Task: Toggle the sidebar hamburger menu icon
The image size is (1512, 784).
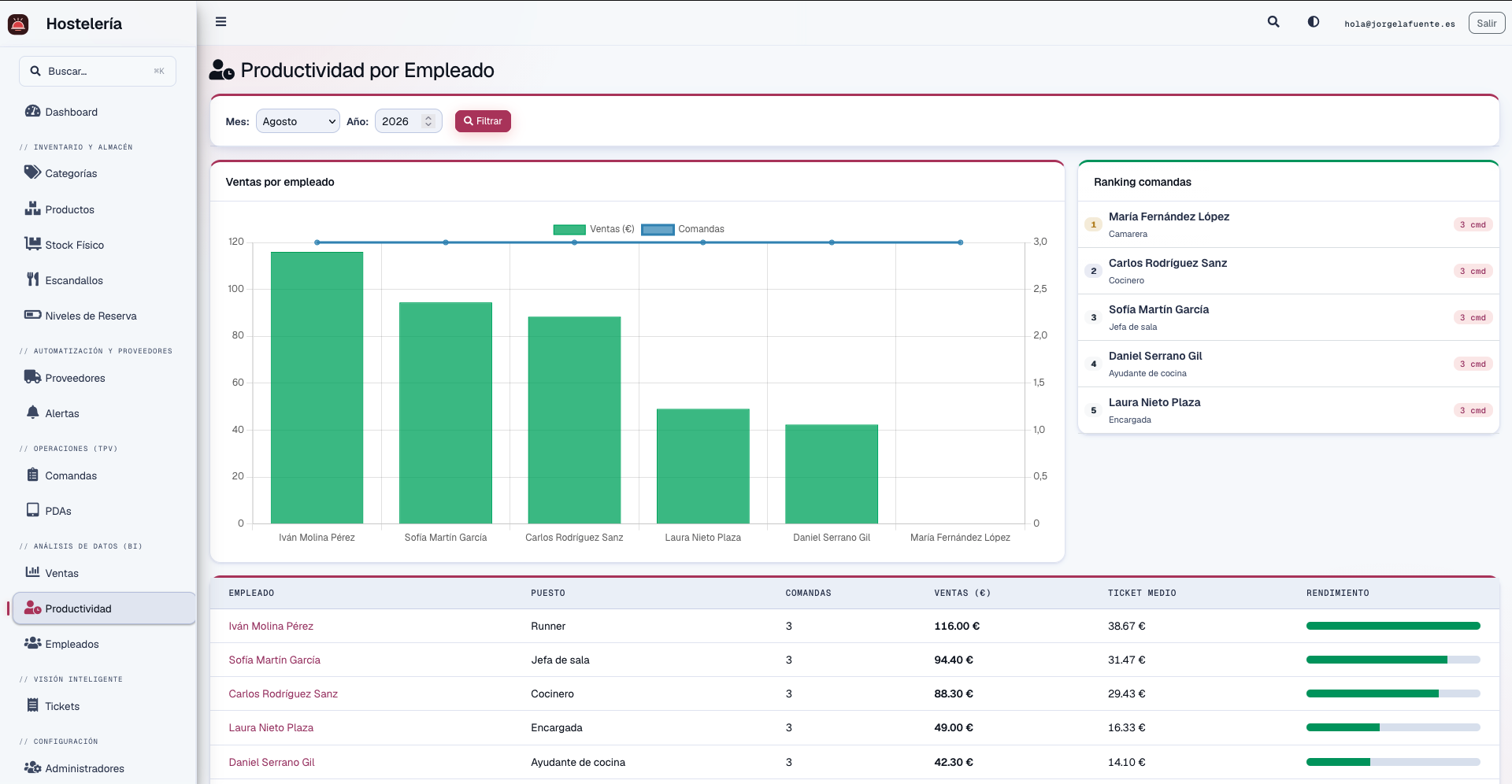Action: 220,22
